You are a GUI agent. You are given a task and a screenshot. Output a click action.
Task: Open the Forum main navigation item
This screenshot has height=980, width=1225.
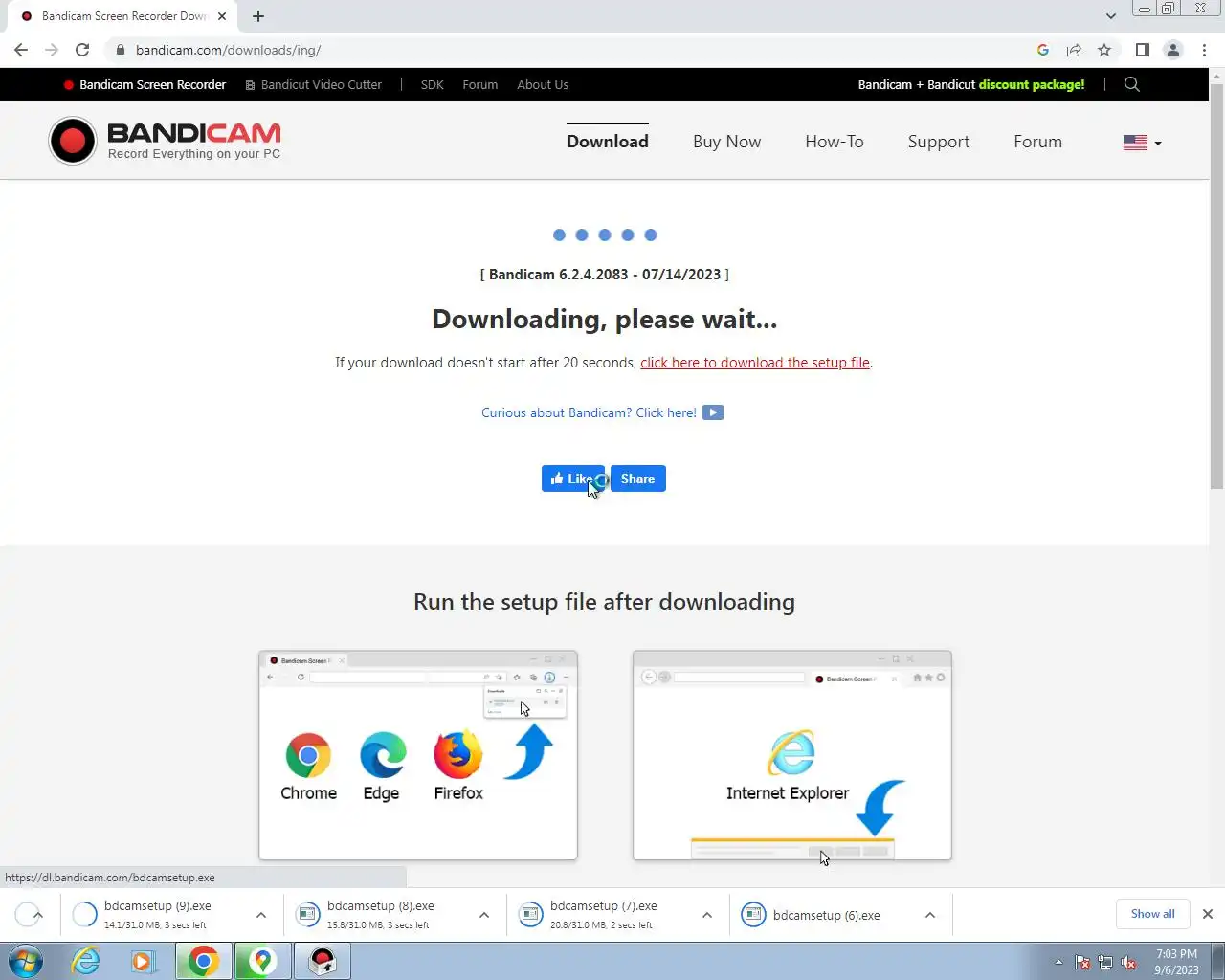pos(1038,142)
